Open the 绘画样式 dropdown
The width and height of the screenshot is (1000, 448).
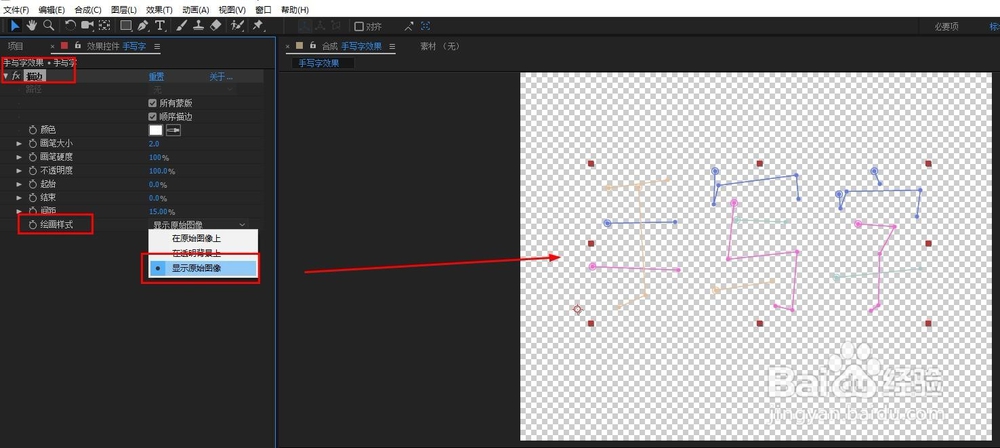[199, 225]
